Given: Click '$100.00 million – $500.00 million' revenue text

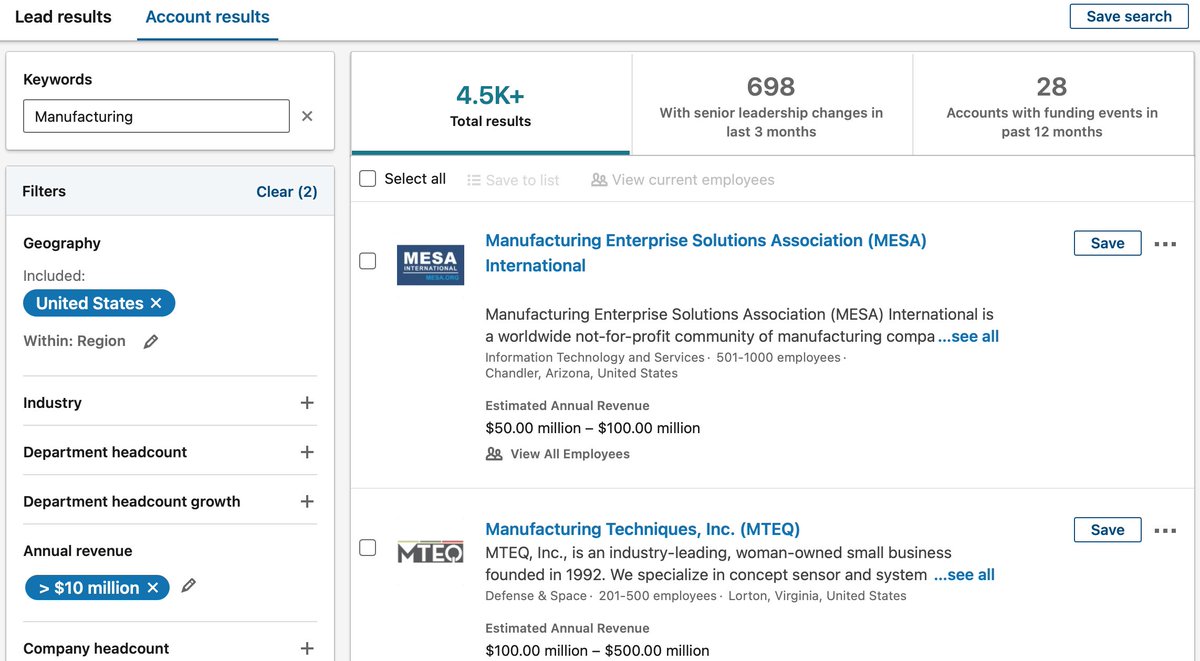Looking at the screenshot, I should click(x=597, y=651).
